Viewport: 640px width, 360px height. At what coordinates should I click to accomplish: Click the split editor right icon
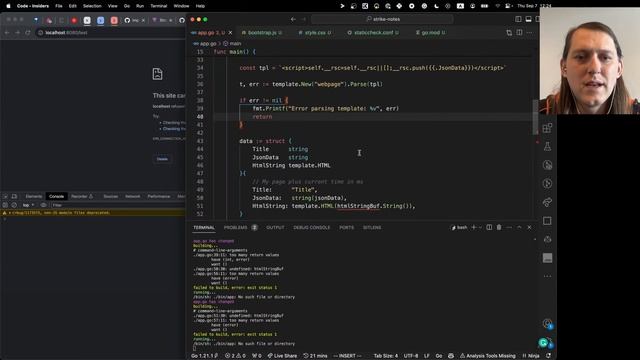click(519, 33)
